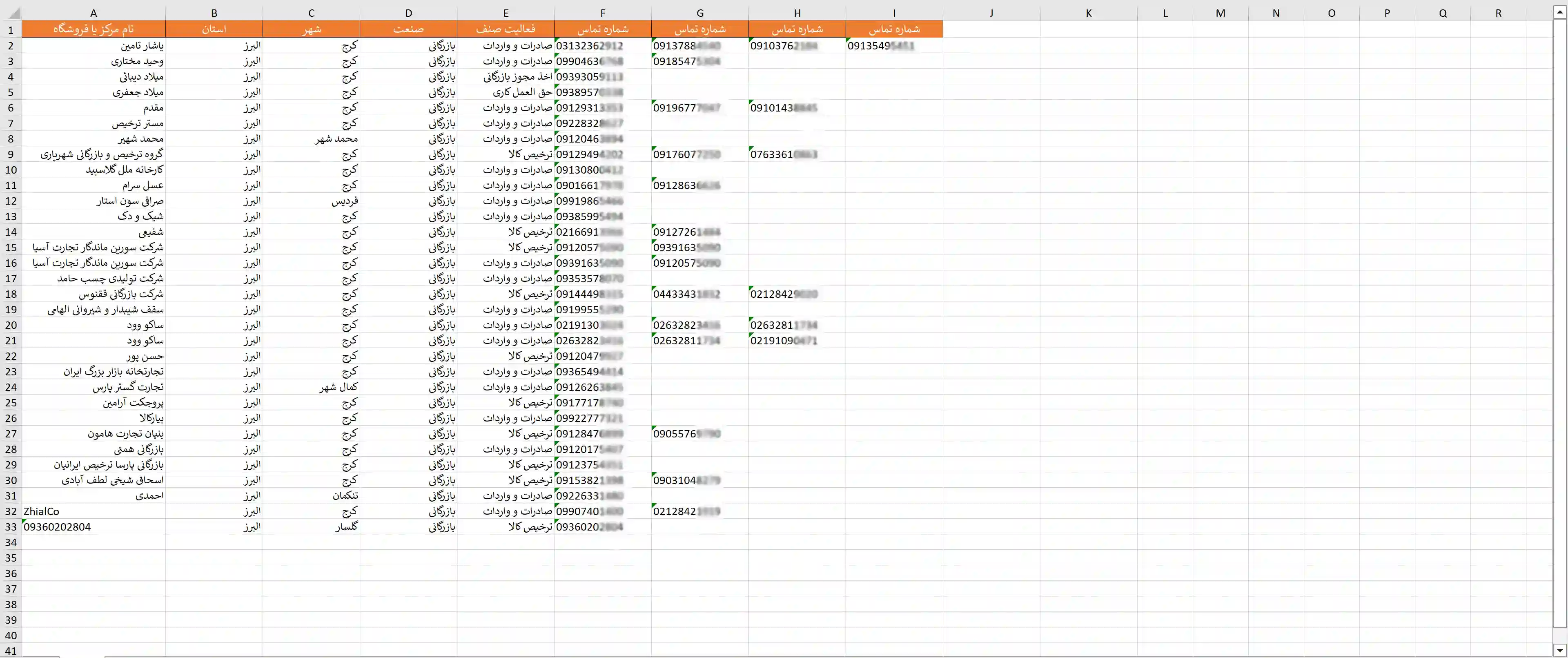Select cell 'بنیان تجارت هامون'
The image size is (1568, 658).
[x=93, y=433]
